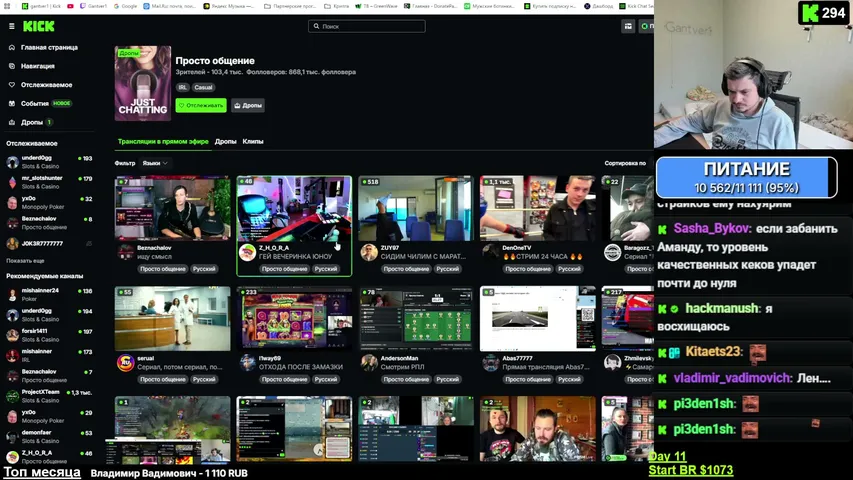
Task: Click DenOneTV channel name
Action: pos(517,248)
